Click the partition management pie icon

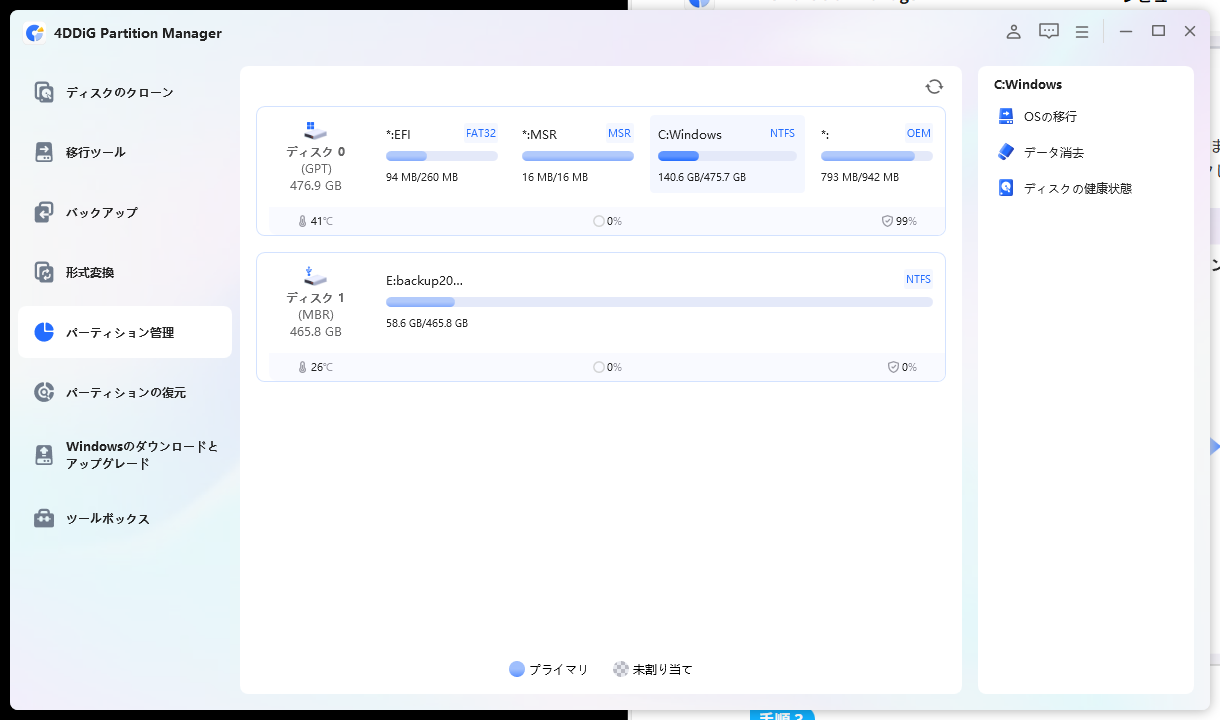coord(44,333)
